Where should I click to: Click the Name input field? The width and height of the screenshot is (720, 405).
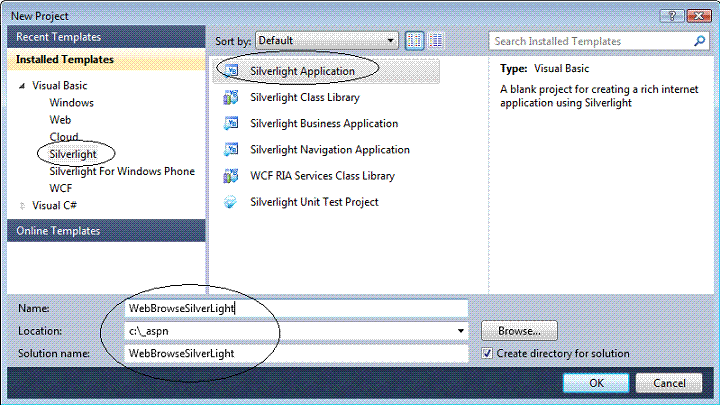(x=296, y=308)
